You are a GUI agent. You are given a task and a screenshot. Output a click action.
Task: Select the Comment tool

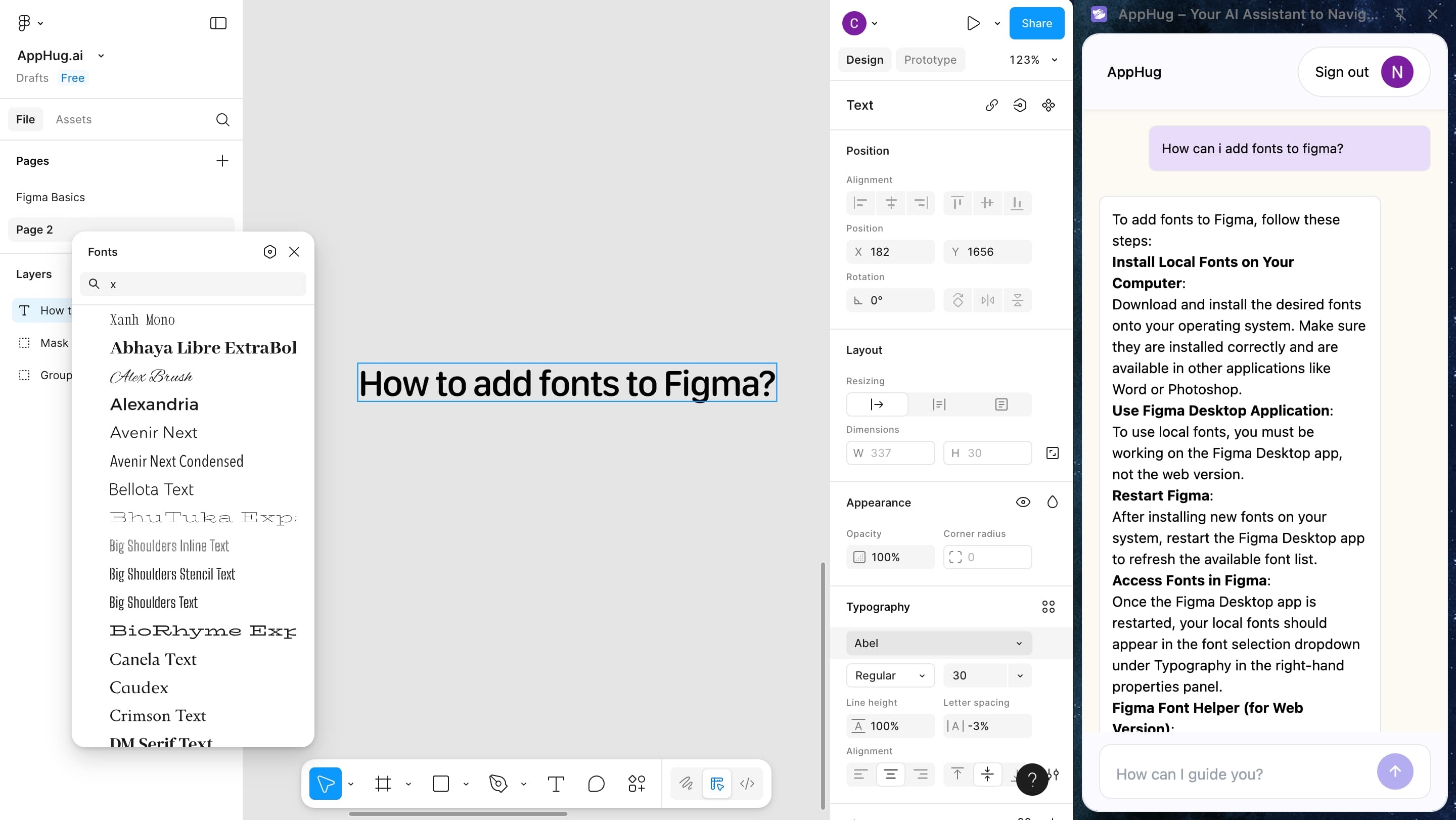coord(597,783)
